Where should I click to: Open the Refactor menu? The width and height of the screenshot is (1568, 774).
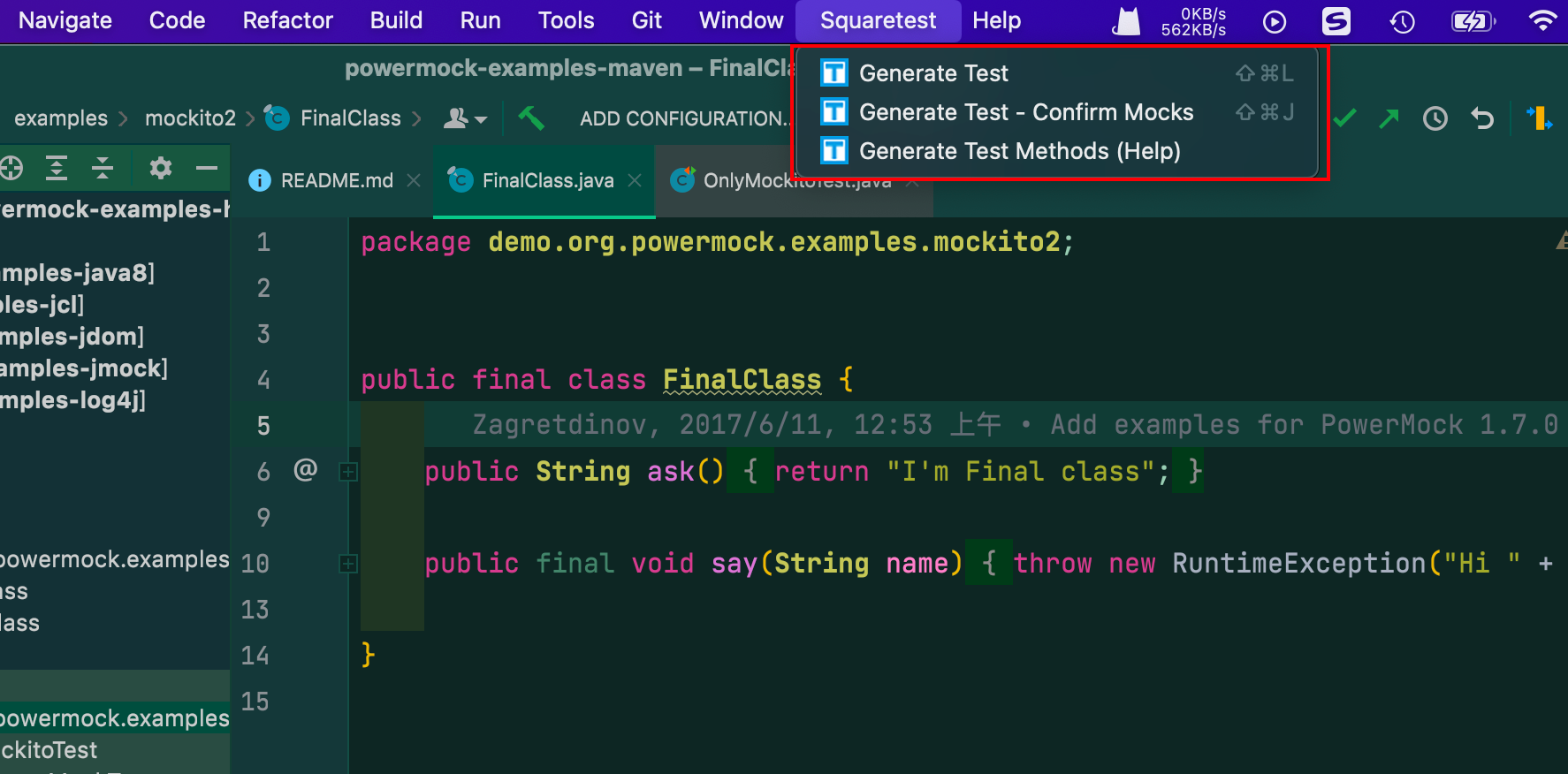pos(287,20)
